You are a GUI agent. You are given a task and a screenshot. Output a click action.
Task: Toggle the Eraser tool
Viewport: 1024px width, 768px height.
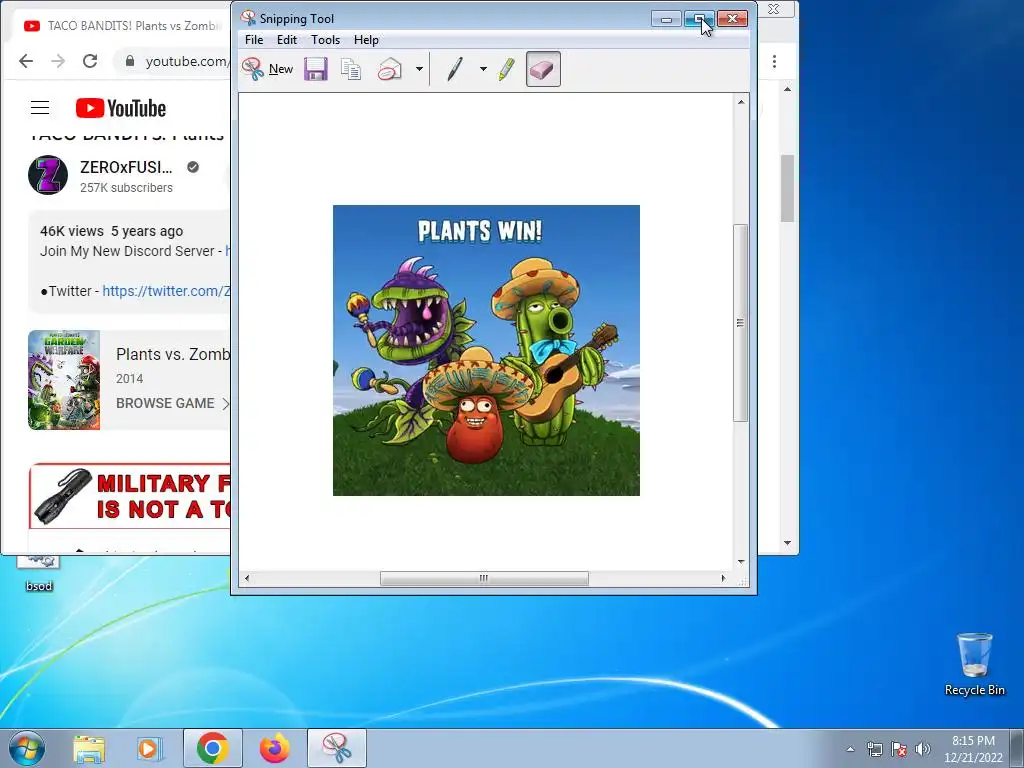543,69
